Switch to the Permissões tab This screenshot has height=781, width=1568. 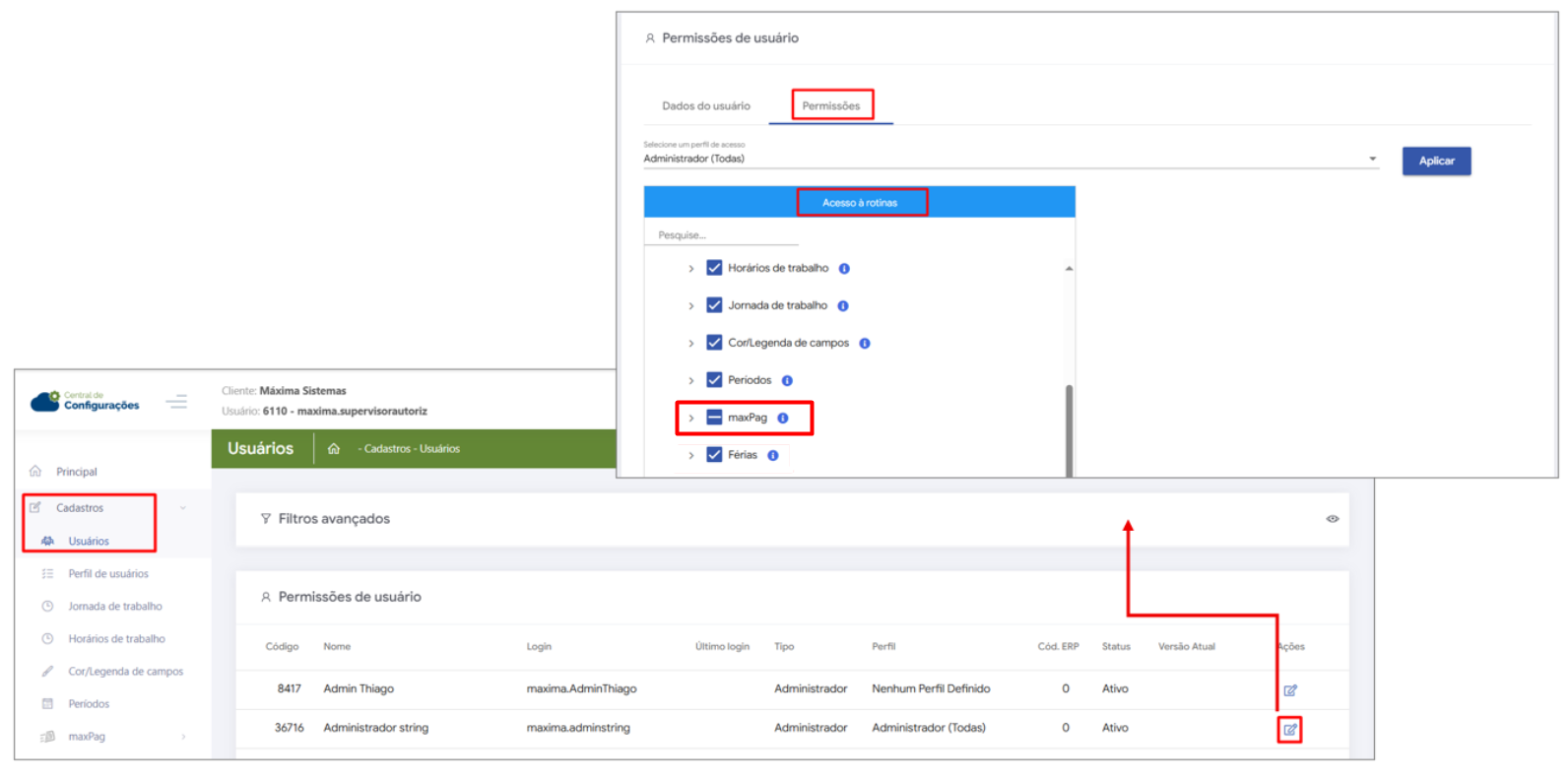coord(830,105)
